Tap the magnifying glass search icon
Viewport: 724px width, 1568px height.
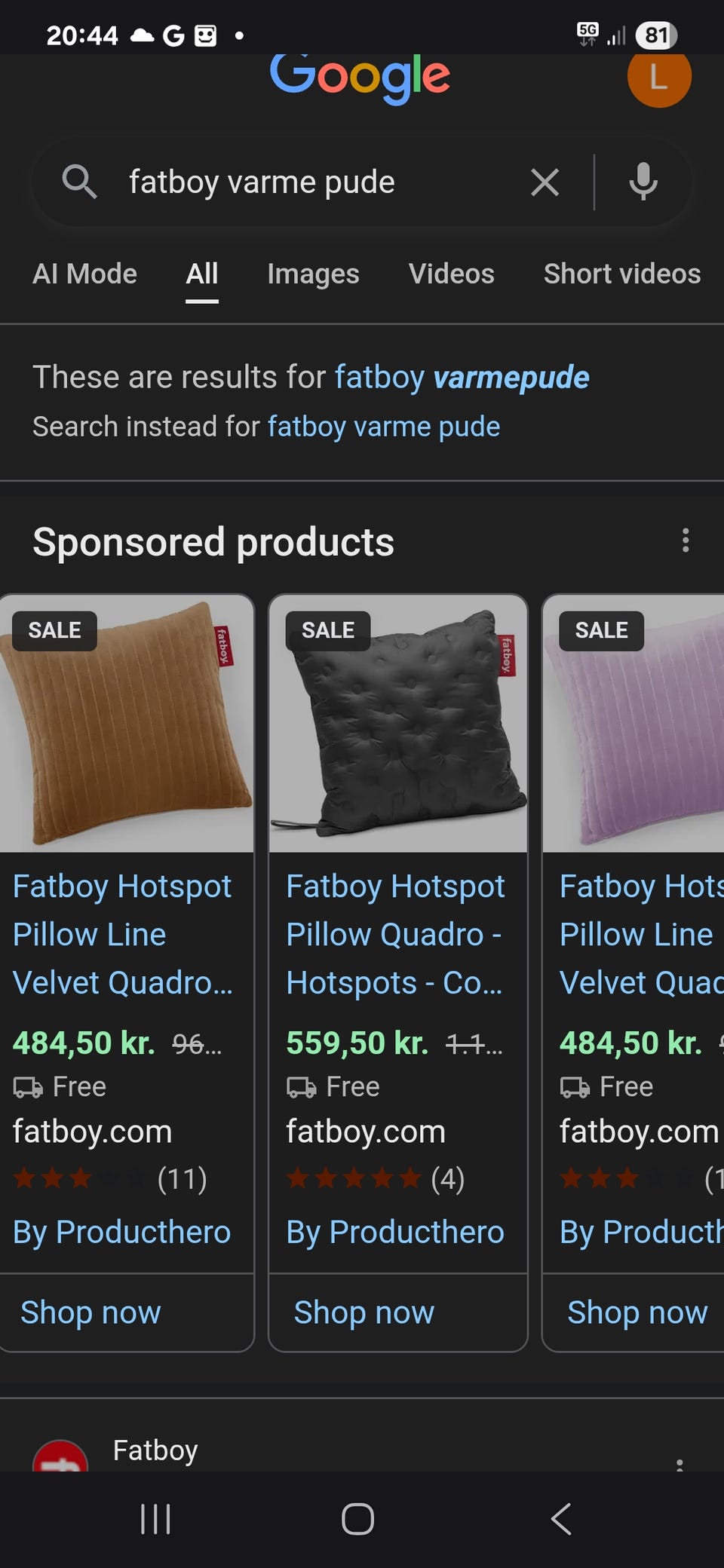point(79,182)
